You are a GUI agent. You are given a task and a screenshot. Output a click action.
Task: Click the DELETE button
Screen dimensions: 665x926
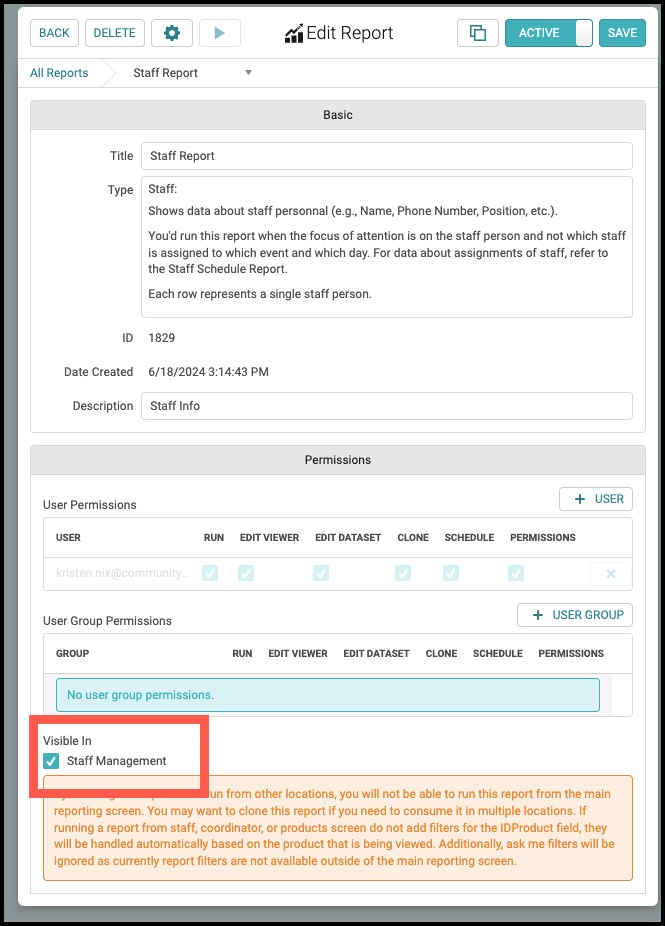115,33
